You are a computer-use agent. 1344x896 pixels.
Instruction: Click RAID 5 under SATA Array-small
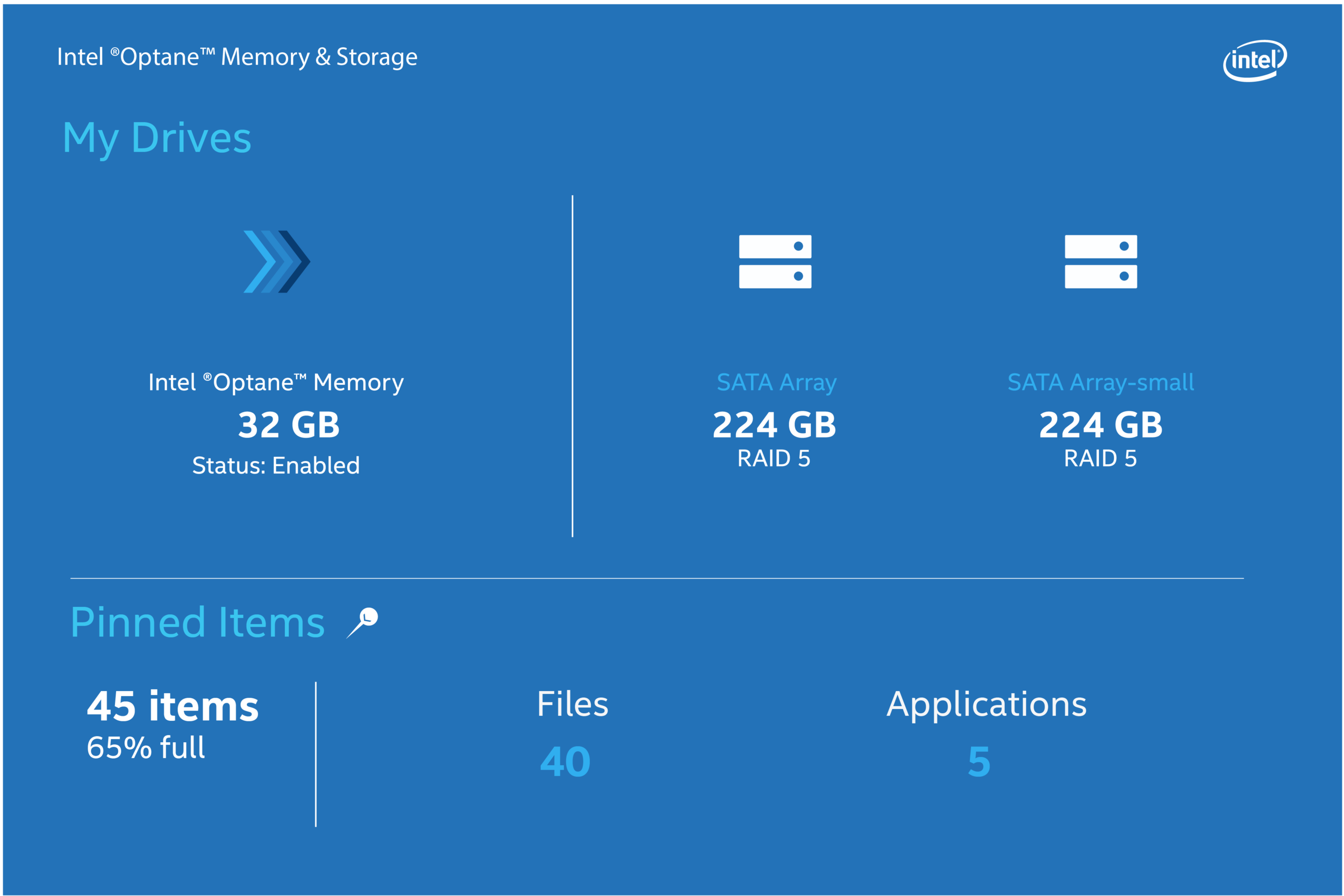pos(1100,458)
